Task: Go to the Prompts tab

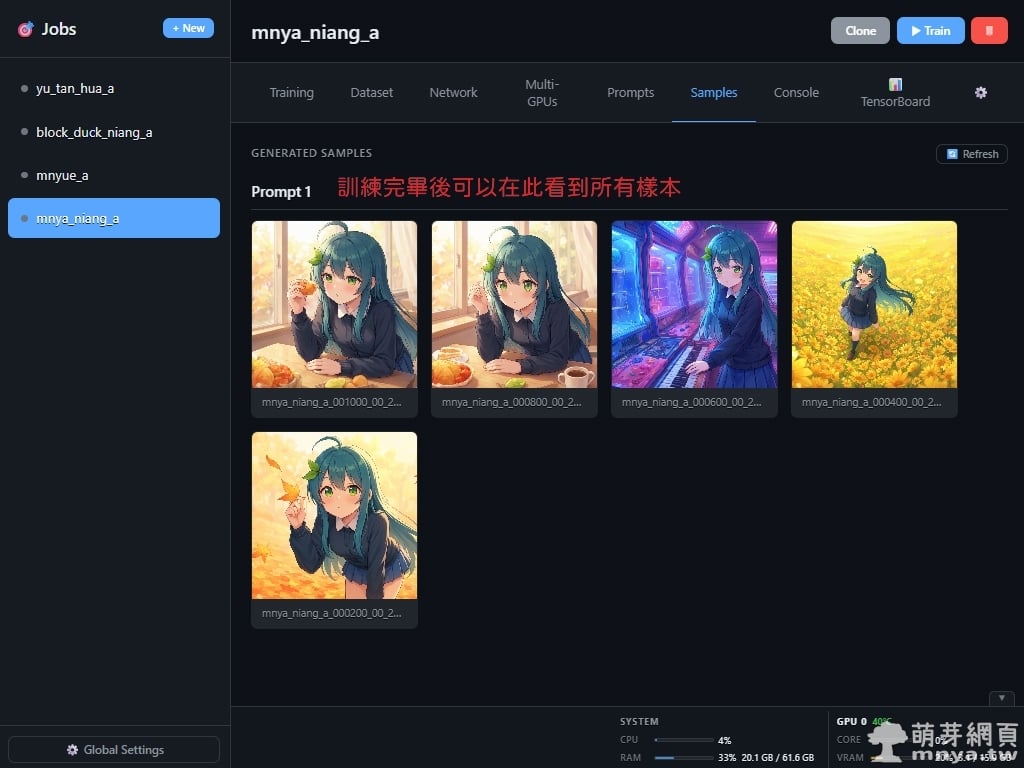Action: (630, 93)
